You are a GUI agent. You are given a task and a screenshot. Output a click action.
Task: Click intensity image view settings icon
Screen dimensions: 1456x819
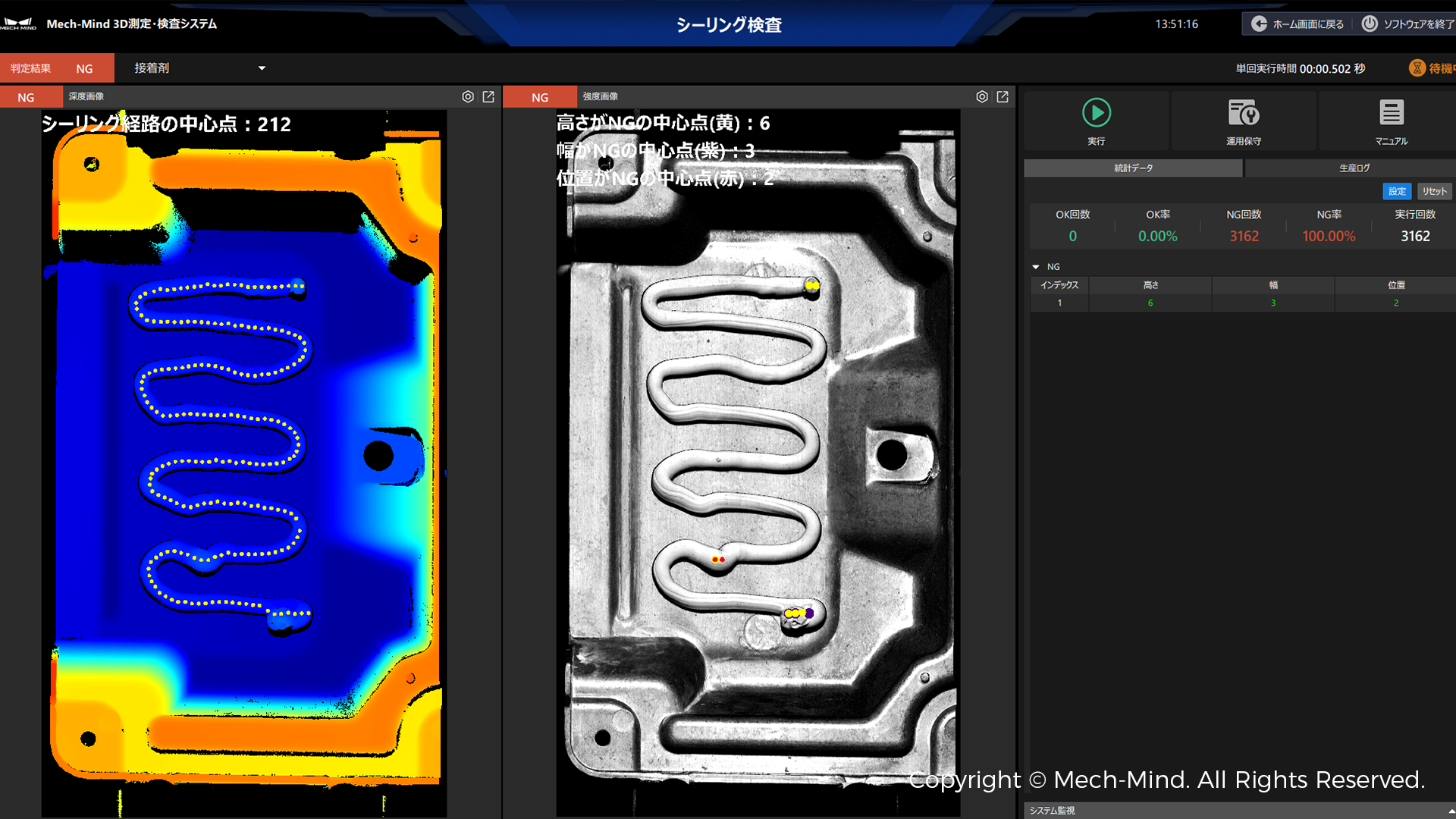tap(982, 97)
